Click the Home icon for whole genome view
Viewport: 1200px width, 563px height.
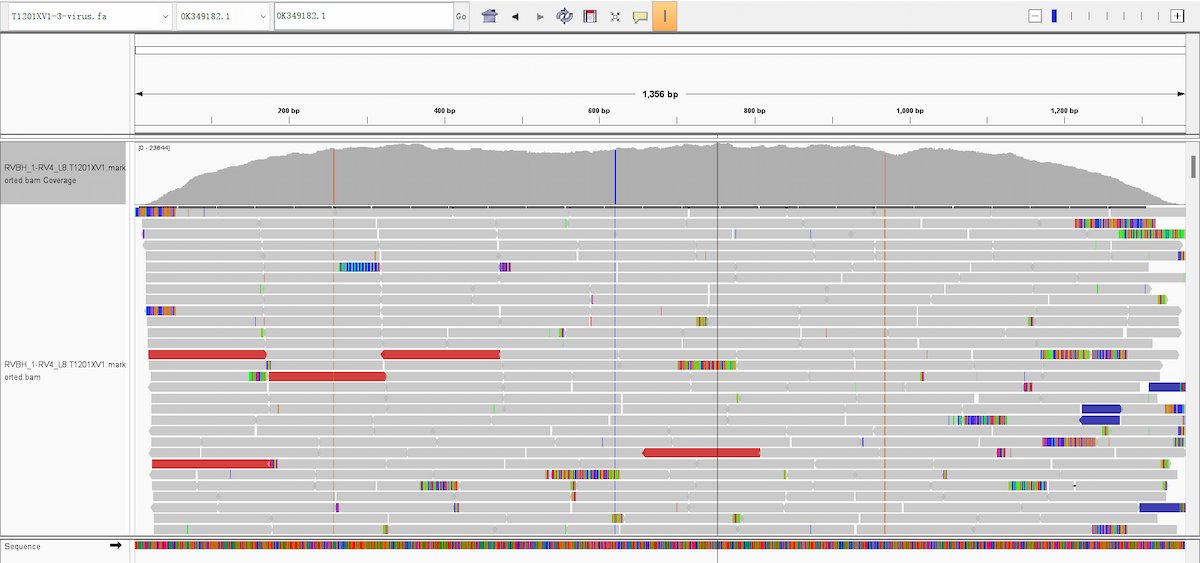coord(489,16)
